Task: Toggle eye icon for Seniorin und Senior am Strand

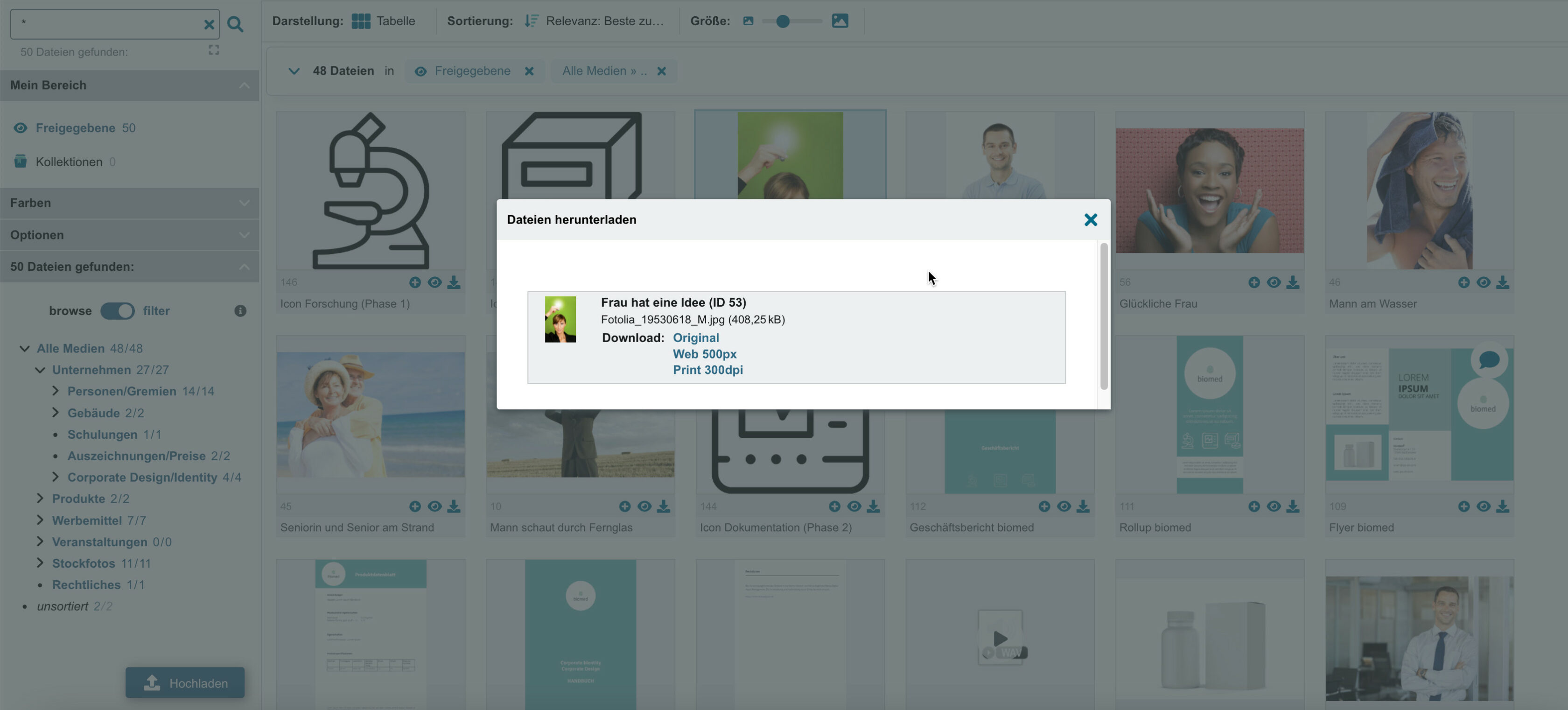Action: pyautogui.click(x=434, y=506)
